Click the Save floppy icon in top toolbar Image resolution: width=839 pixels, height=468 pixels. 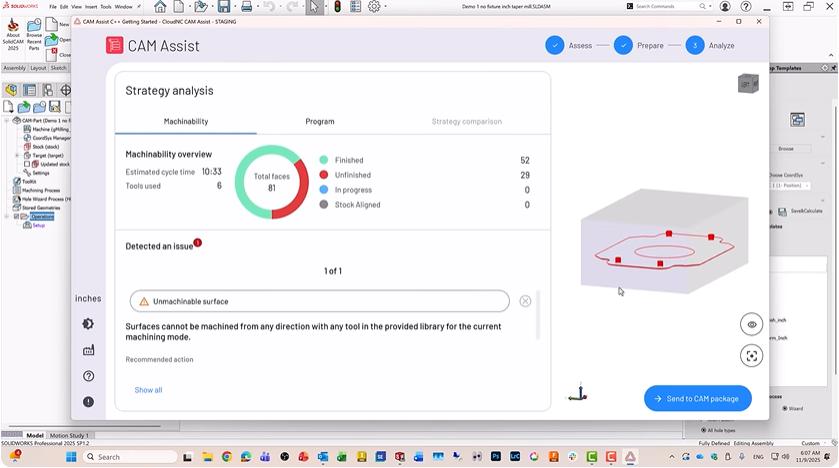224,6
